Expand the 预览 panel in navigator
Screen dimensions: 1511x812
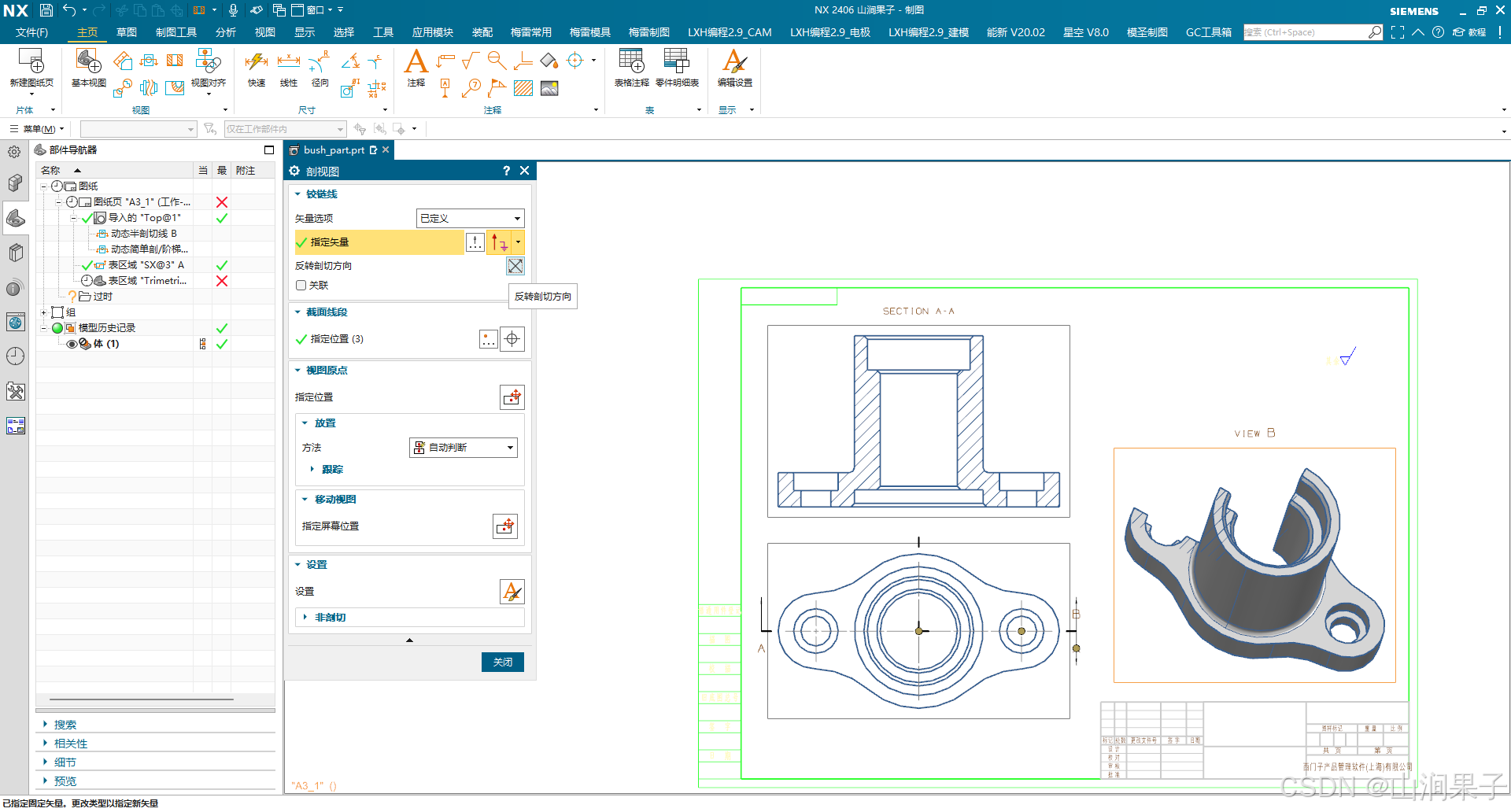(x=46, y=781)
